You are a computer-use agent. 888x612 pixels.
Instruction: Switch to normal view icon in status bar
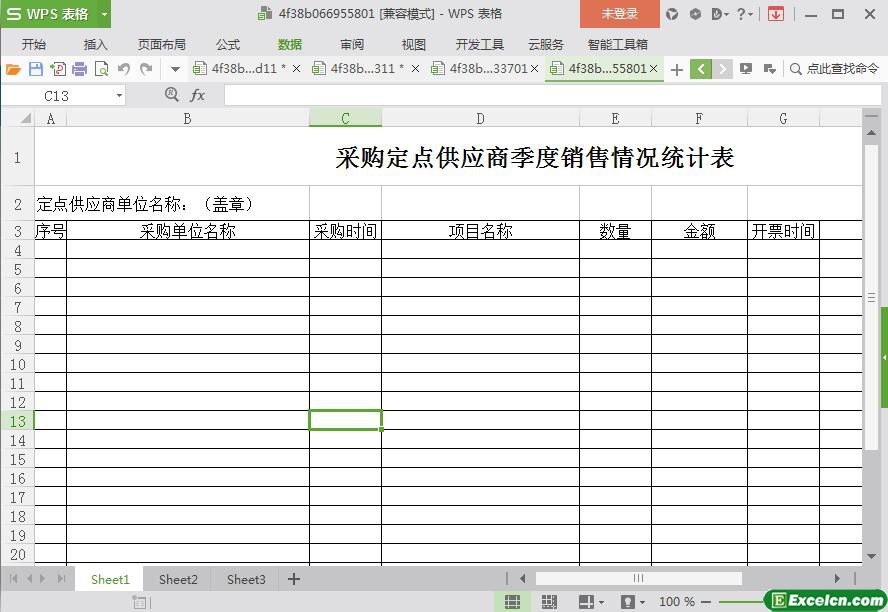(x=512, y=601)
